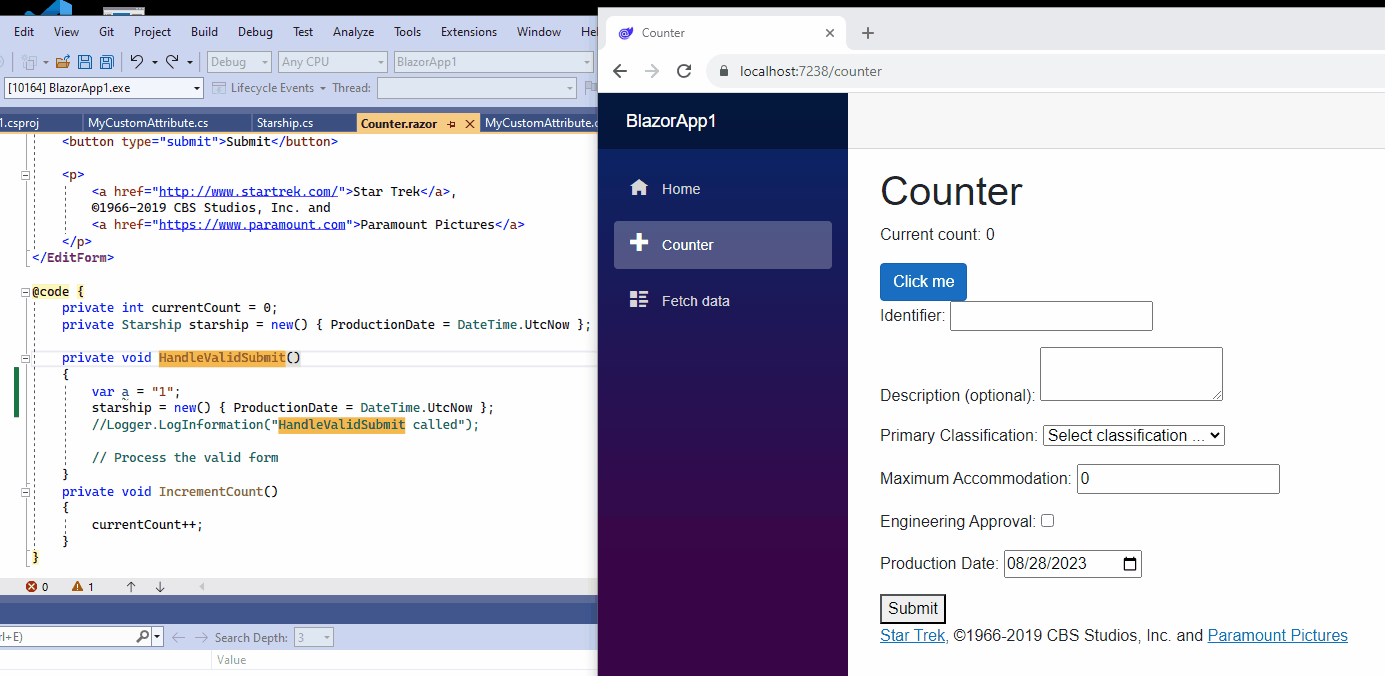Click the Lifecycle Events icon

tap(220, 88)
